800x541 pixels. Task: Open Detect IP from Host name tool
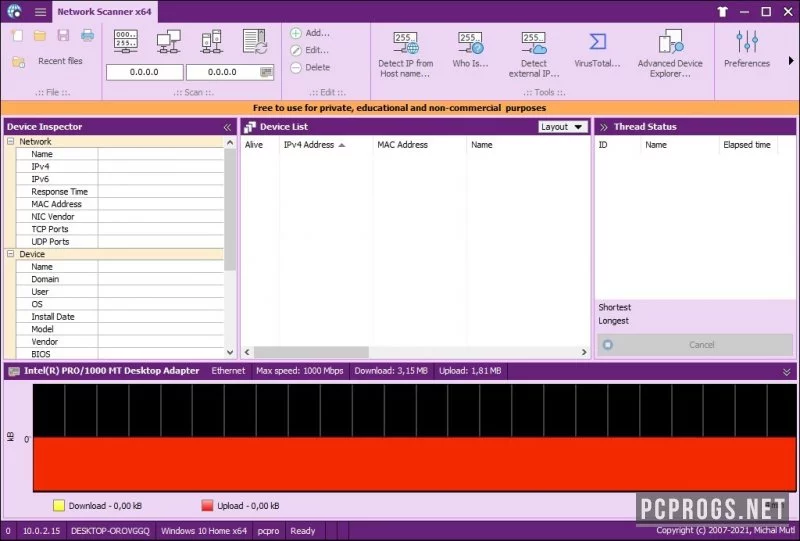(406, 54)
